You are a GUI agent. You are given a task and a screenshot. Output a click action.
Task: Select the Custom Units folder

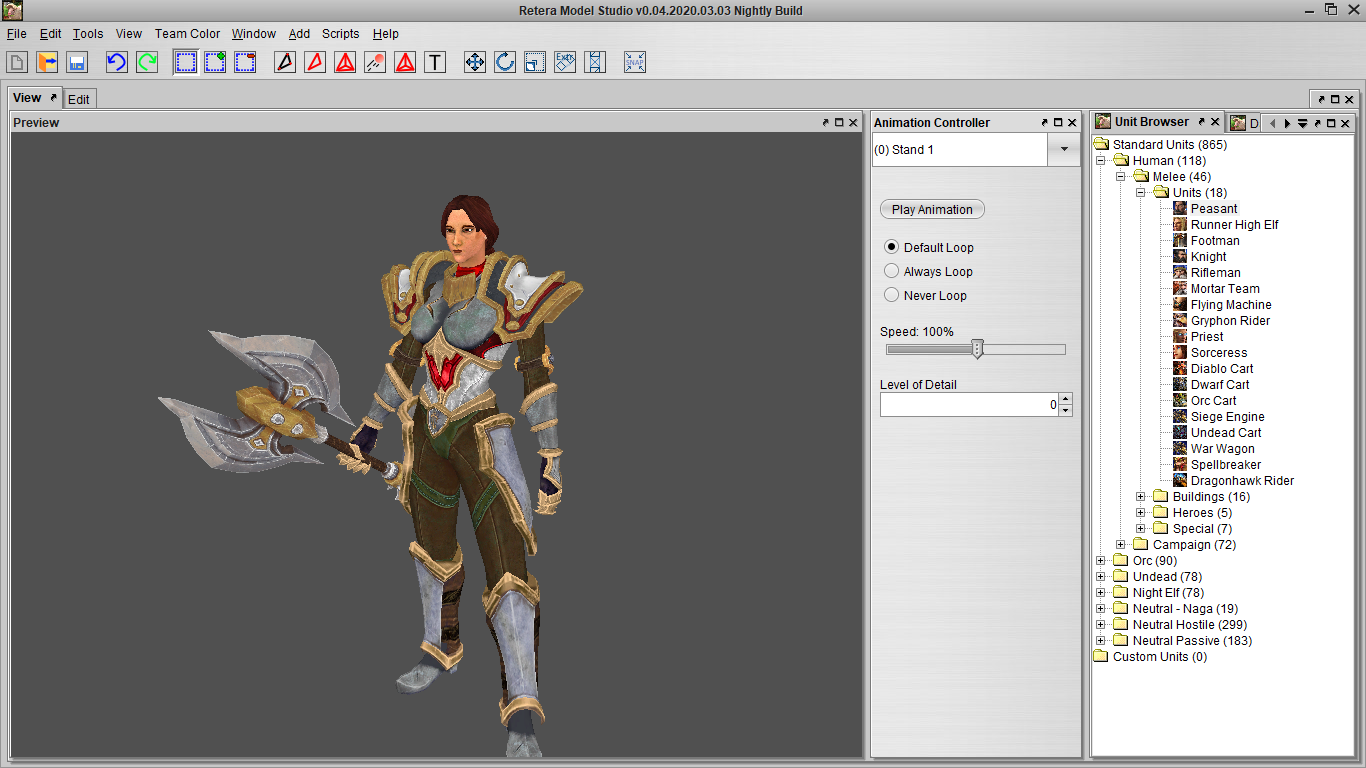click(x=1160, y=657)
